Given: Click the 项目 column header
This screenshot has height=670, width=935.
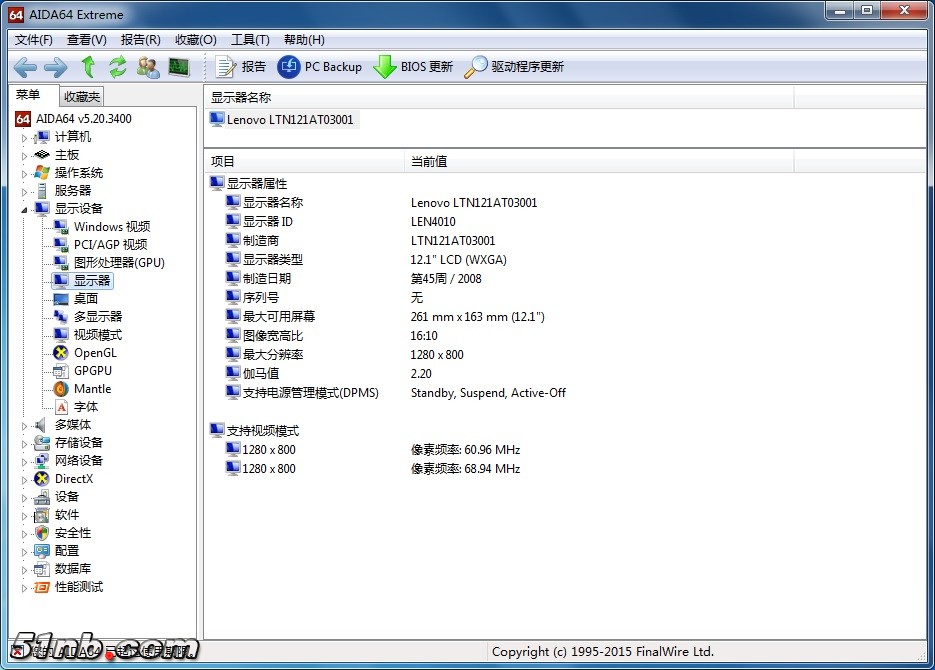Looking at the screenshot, I should pyautogui.click(x=223, y=161).
